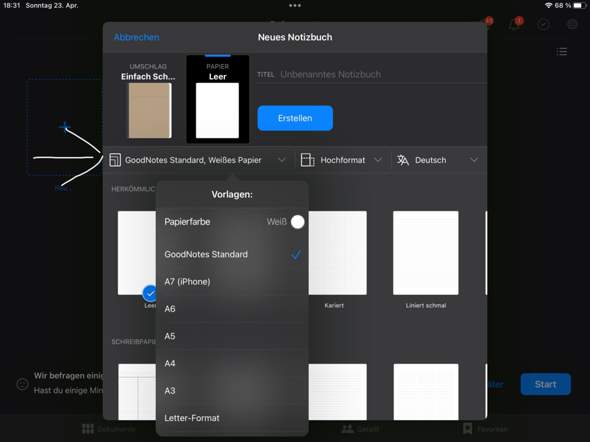Select A7 (iPhone) paper size
The height and width of the screenshot is (442, 590).
(x=232, y=282)
